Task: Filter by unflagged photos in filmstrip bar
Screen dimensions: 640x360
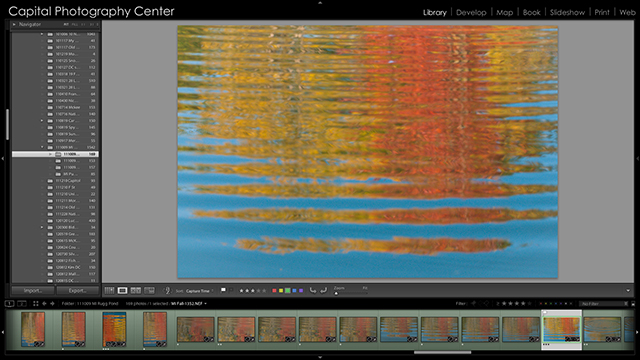Action: click(x=480, y=303)
